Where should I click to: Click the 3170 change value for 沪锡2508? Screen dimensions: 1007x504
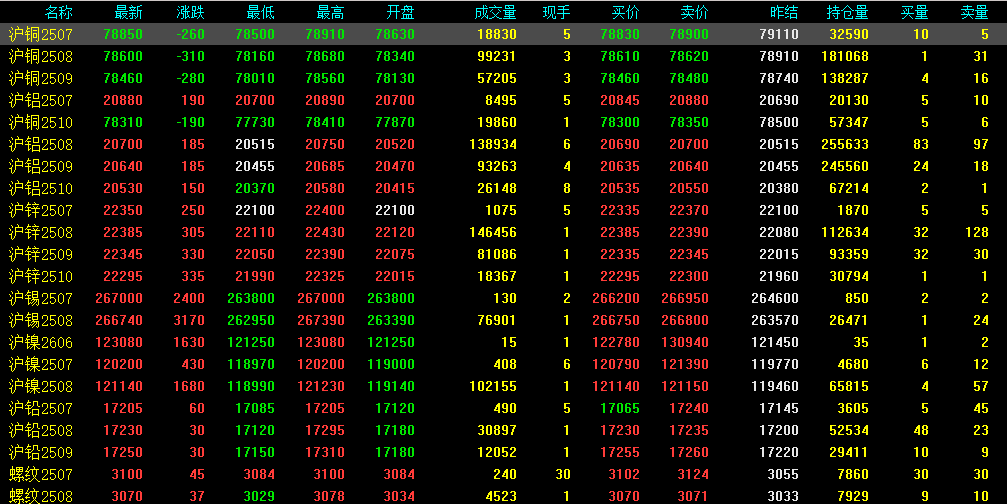point(189,320)
